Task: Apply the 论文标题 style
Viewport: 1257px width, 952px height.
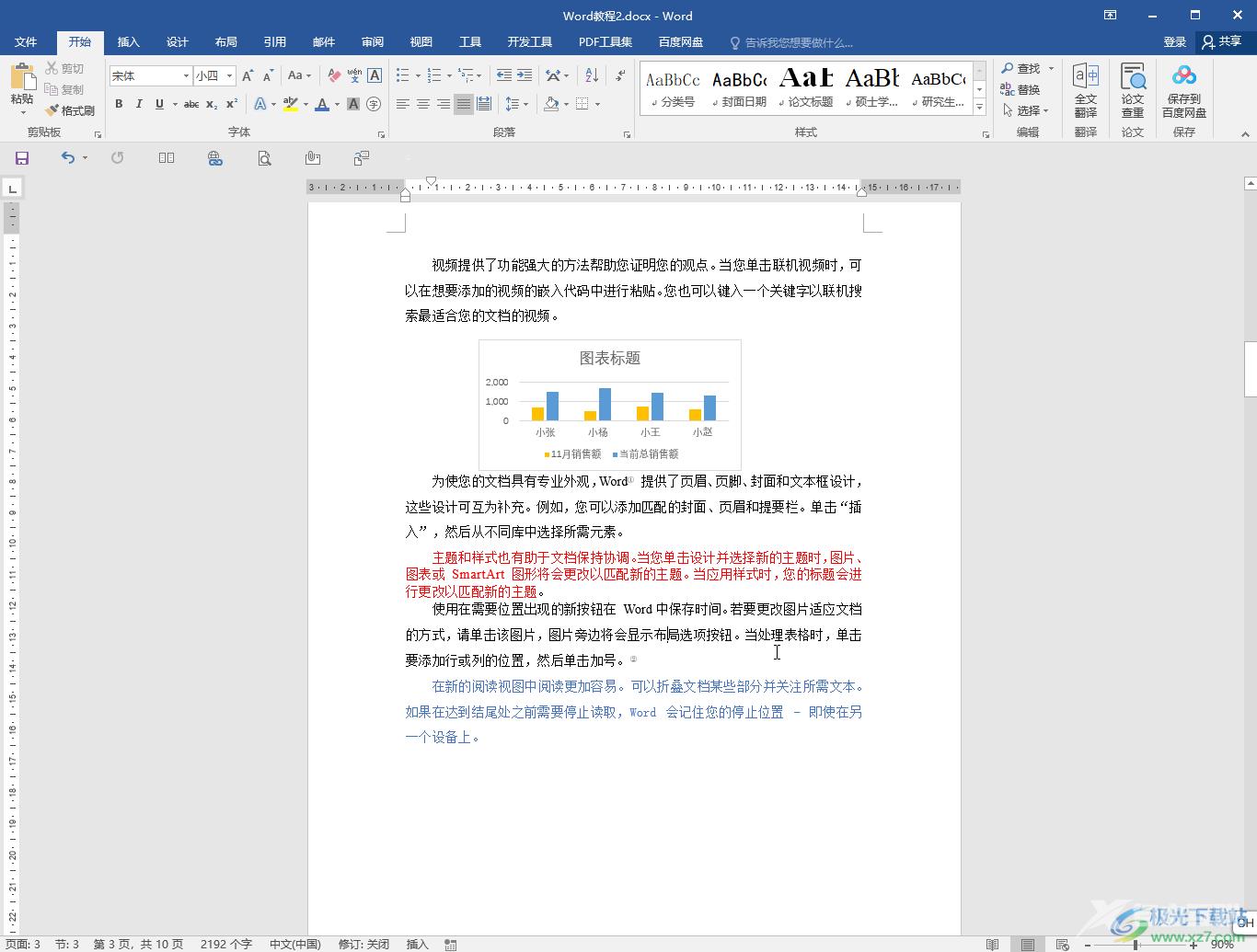Action: [806, 88]
